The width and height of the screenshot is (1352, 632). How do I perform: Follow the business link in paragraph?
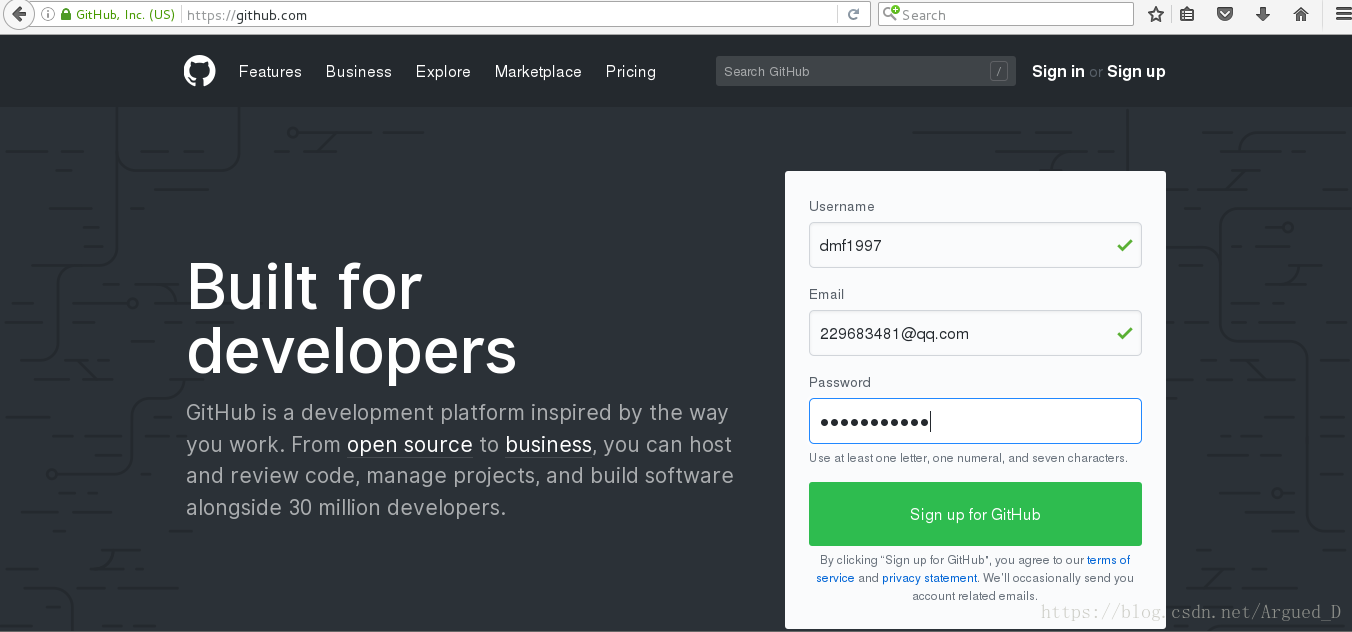click(549, 444)
